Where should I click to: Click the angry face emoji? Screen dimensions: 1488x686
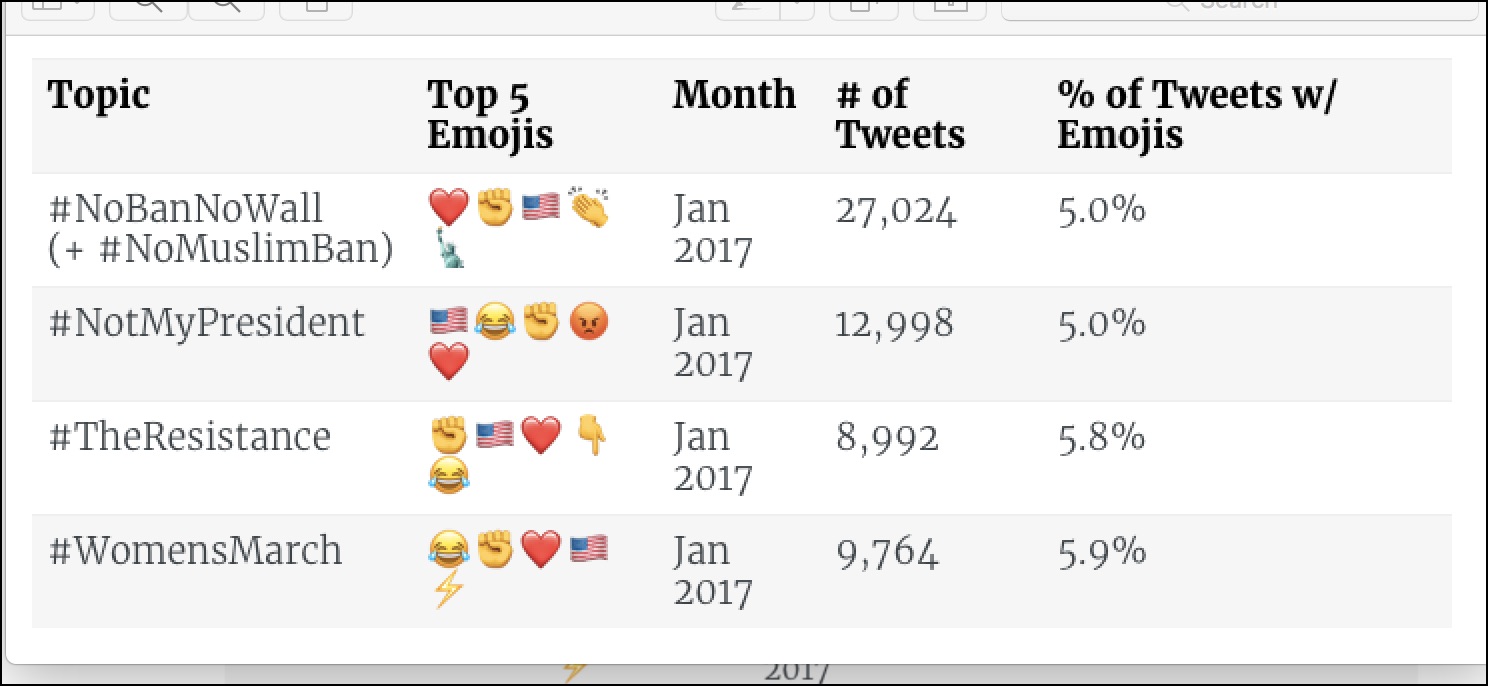[589, 323]
